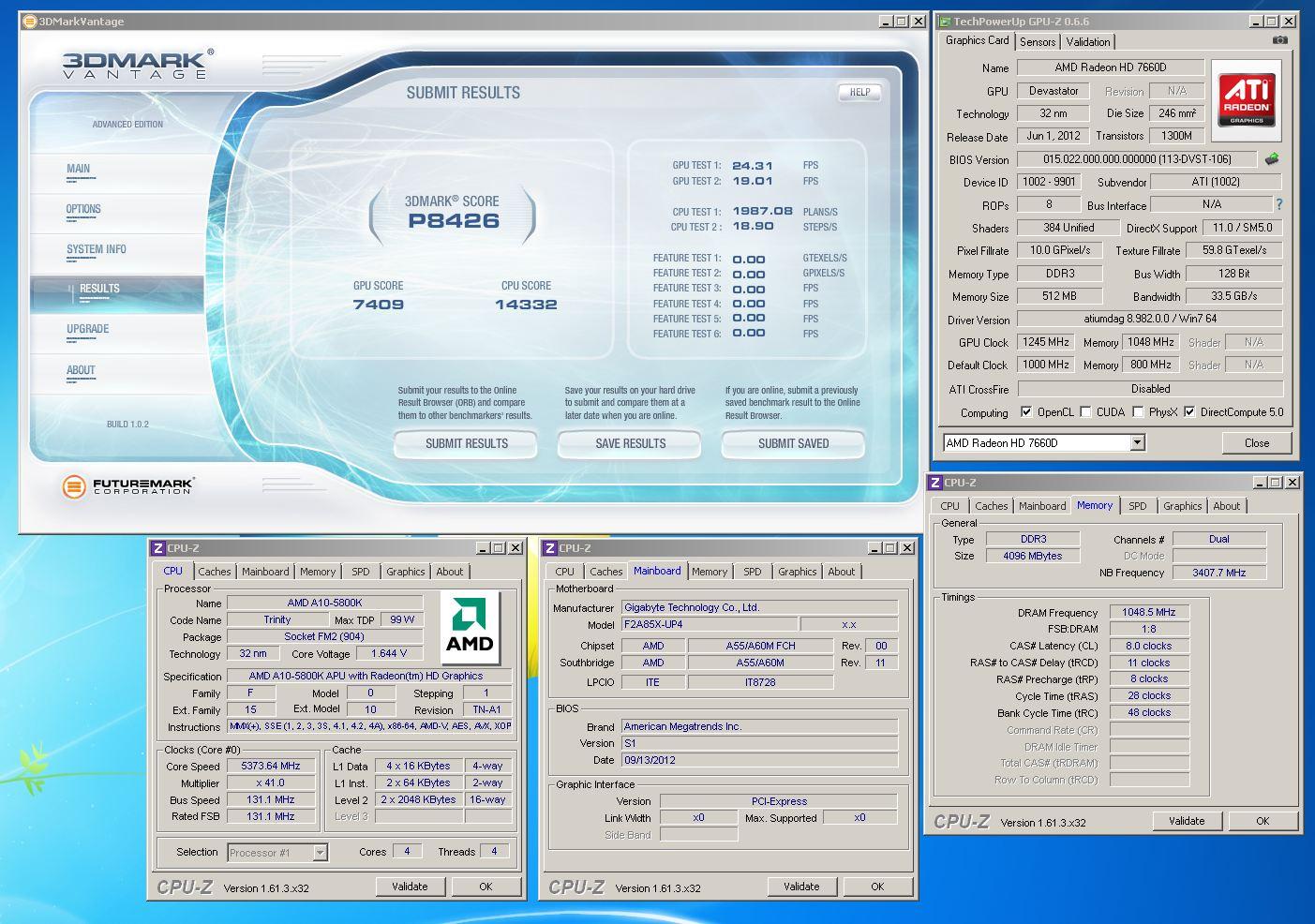Open UPGRADE in 3DMark sidebar
Viewport: 1315px width, 924px height.
tap(88, 329)
